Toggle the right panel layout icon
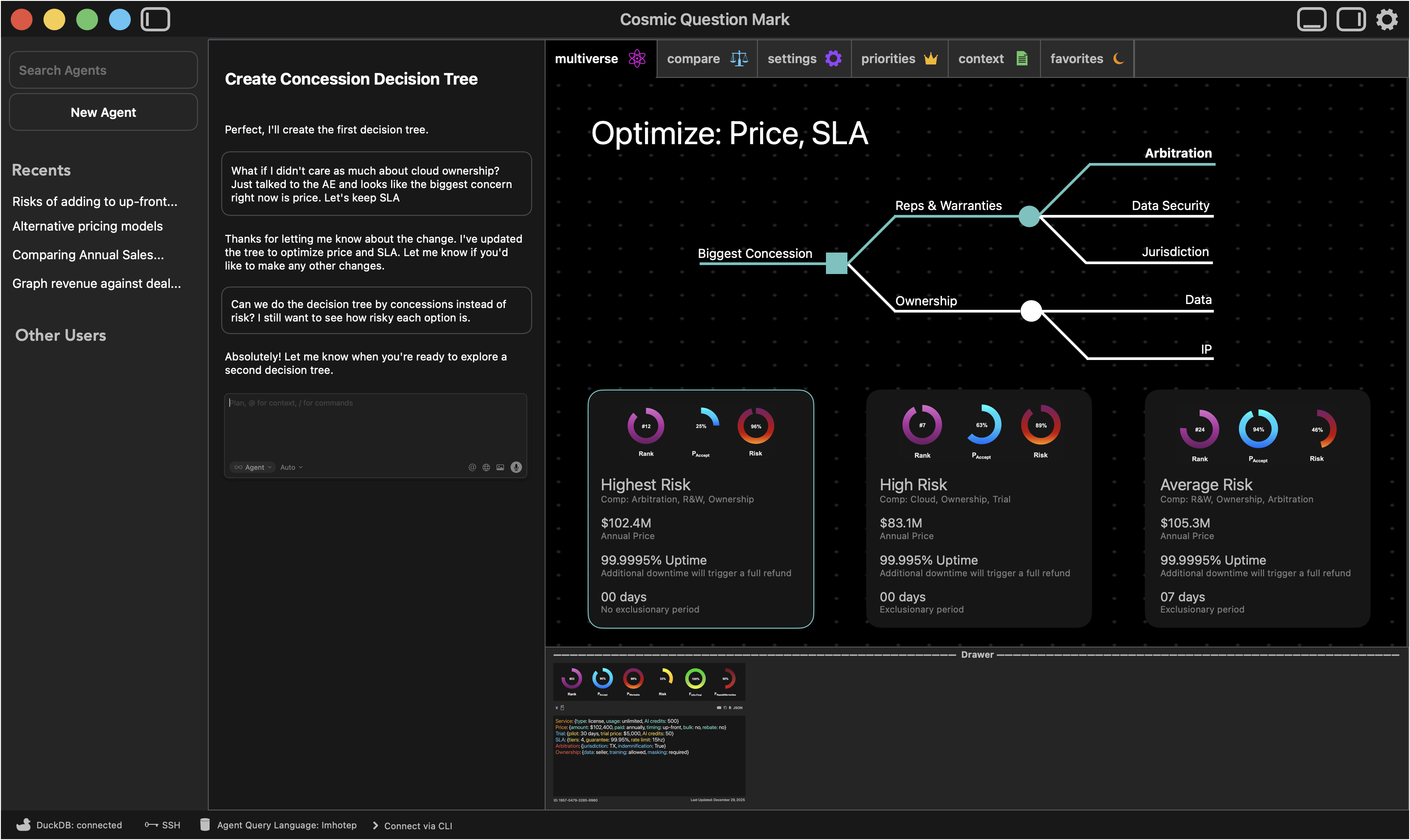Image resolution: width=1410 pixels, height=840 pixels. [x=1351, y=19]
